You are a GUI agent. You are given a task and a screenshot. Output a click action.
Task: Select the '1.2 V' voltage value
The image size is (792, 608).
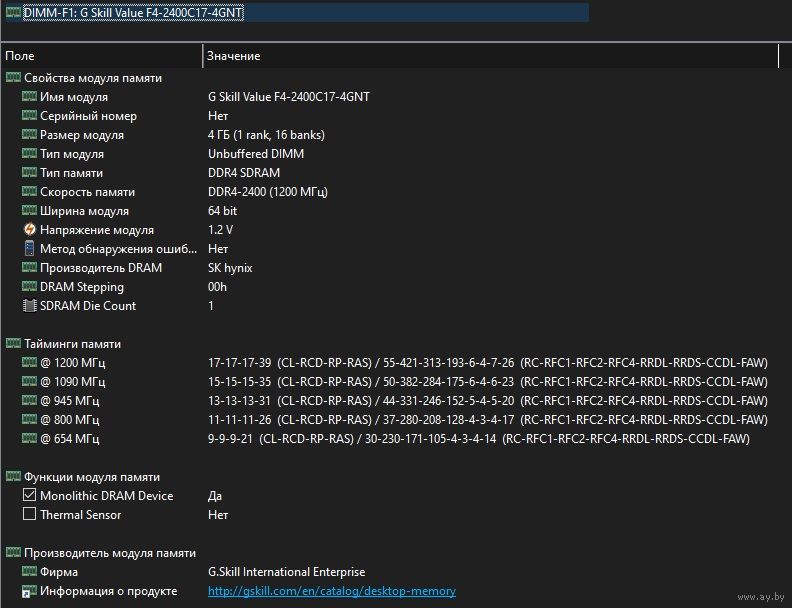click(x=220, y=230)
